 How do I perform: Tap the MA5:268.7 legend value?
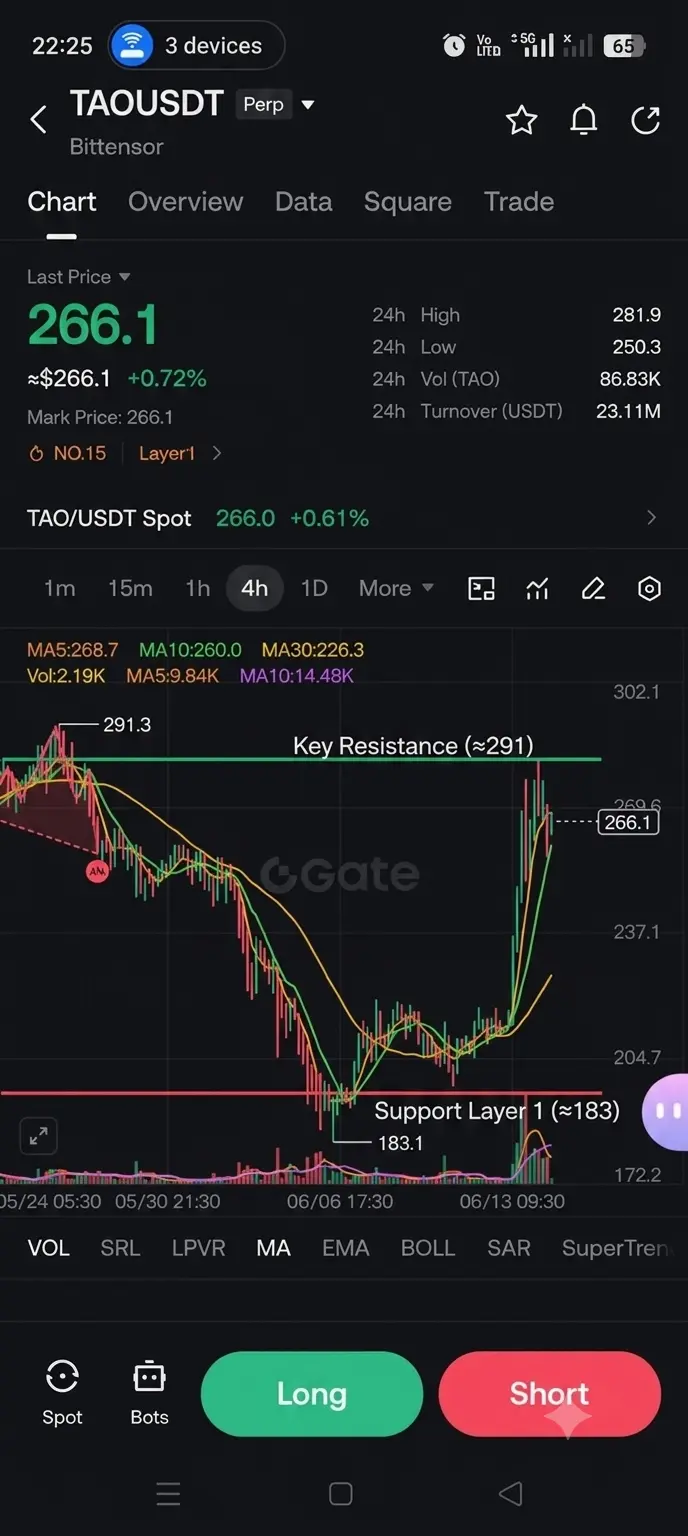pyautogui.click(x=72, y=650)
